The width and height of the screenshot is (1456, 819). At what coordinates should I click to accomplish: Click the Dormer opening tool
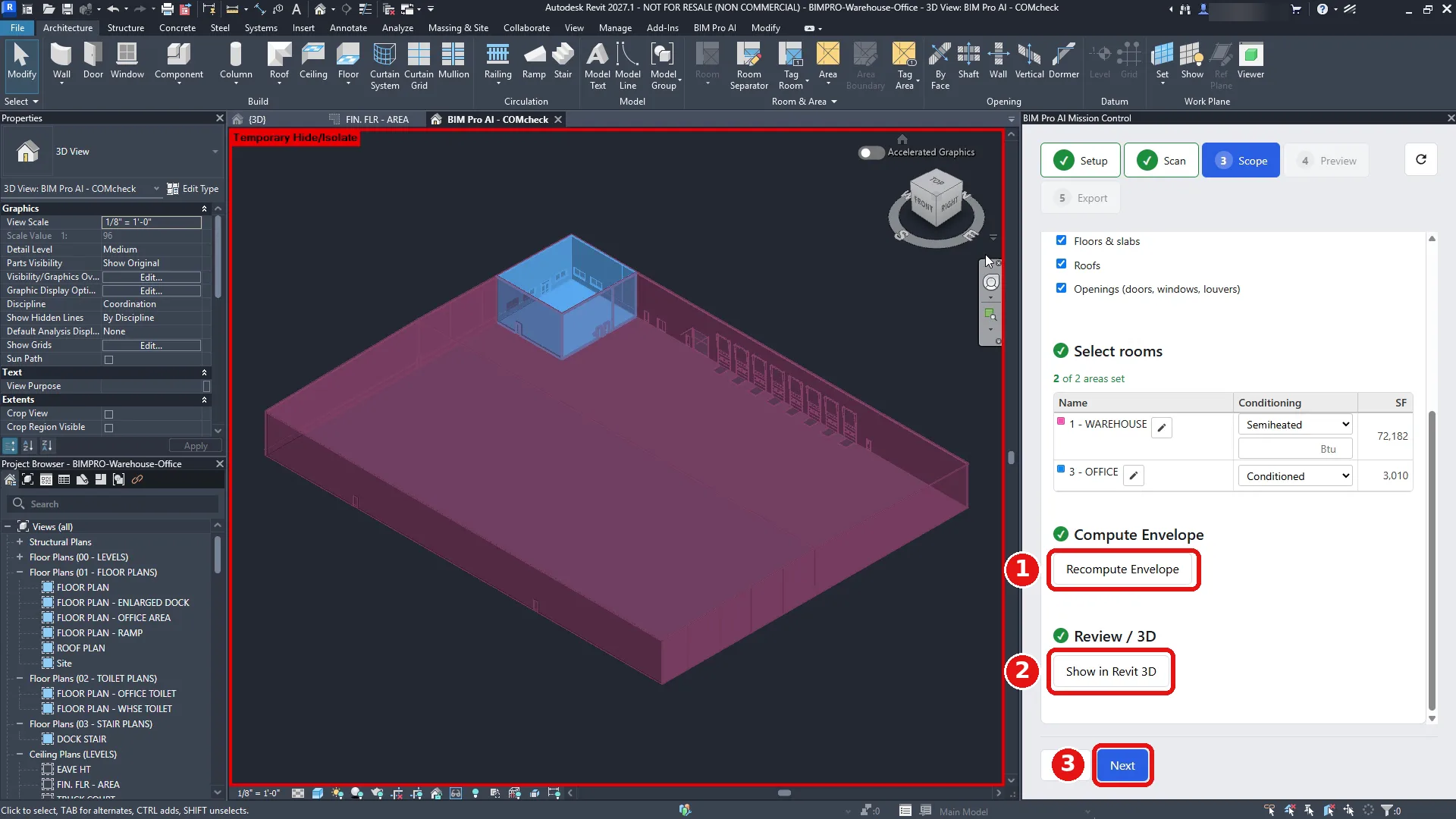pyautogui.click(x=1063, y=61)
